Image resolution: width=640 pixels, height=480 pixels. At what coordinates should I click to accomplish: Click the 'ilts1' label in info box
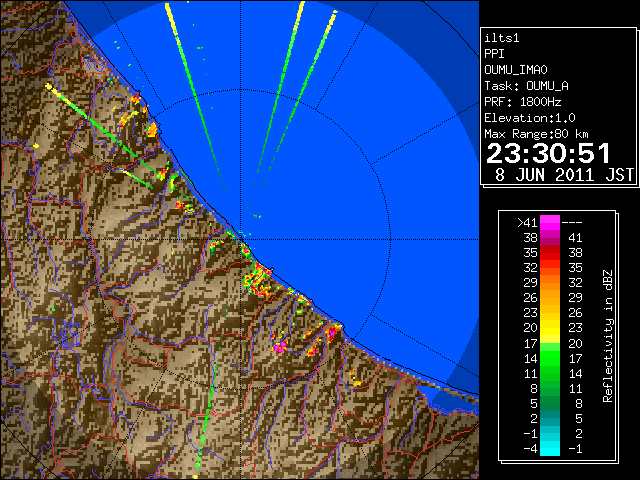502,38
